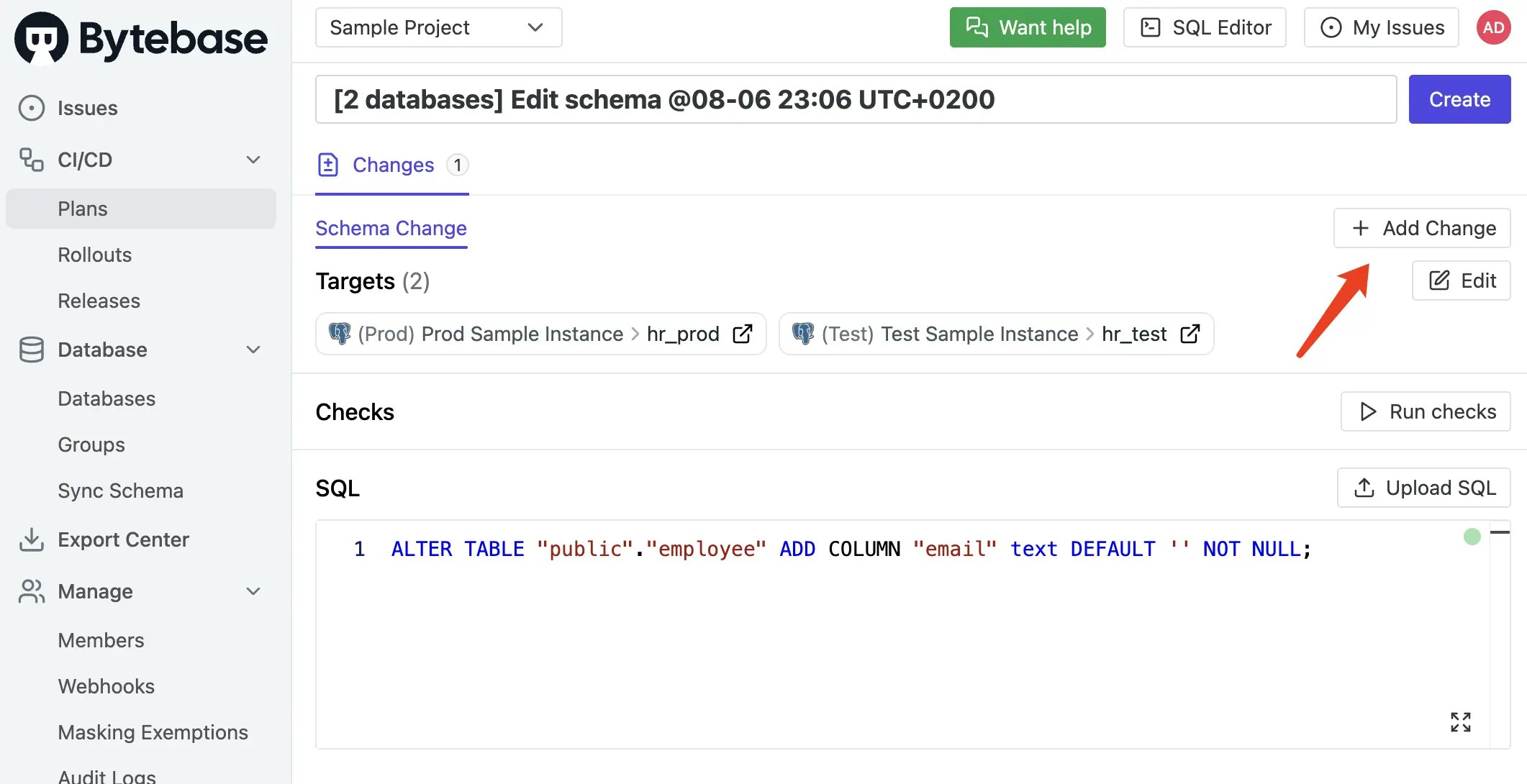Open hr_prod external link icon

(743, 334)
